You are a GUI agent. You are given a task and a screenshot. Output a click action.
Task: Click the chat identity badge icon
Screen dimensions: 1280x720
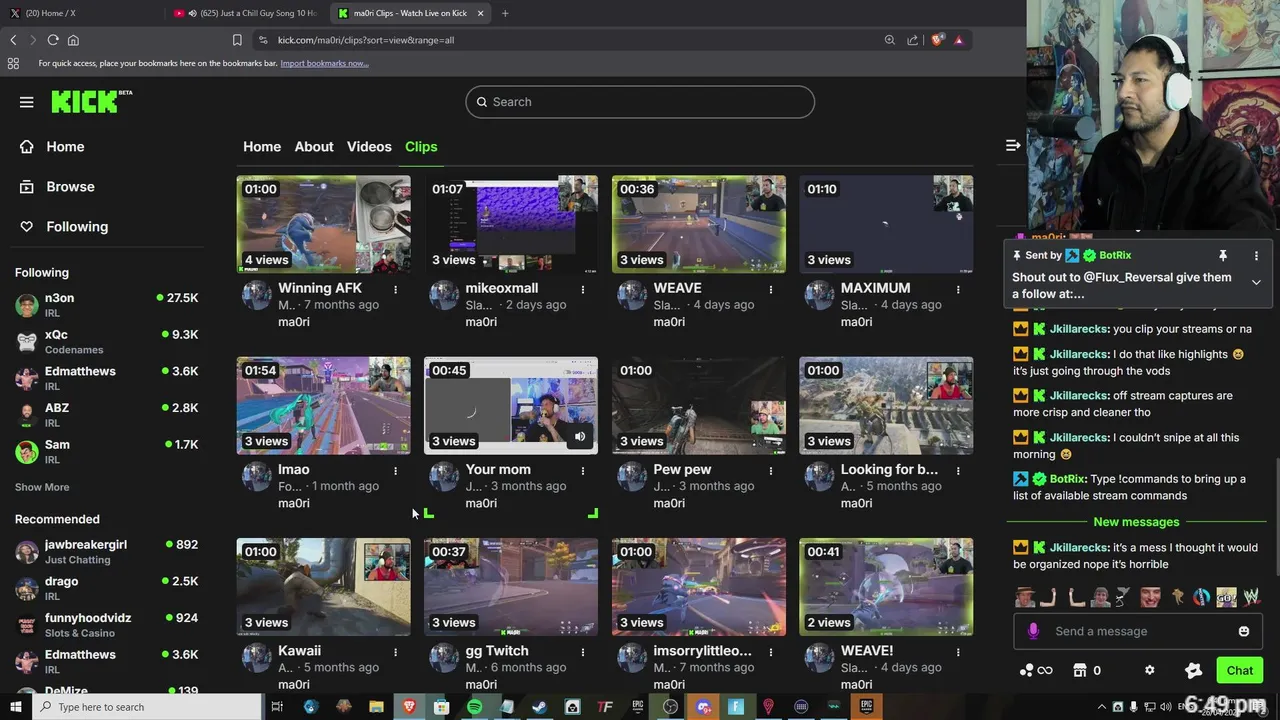click(x=1193, y=671)
